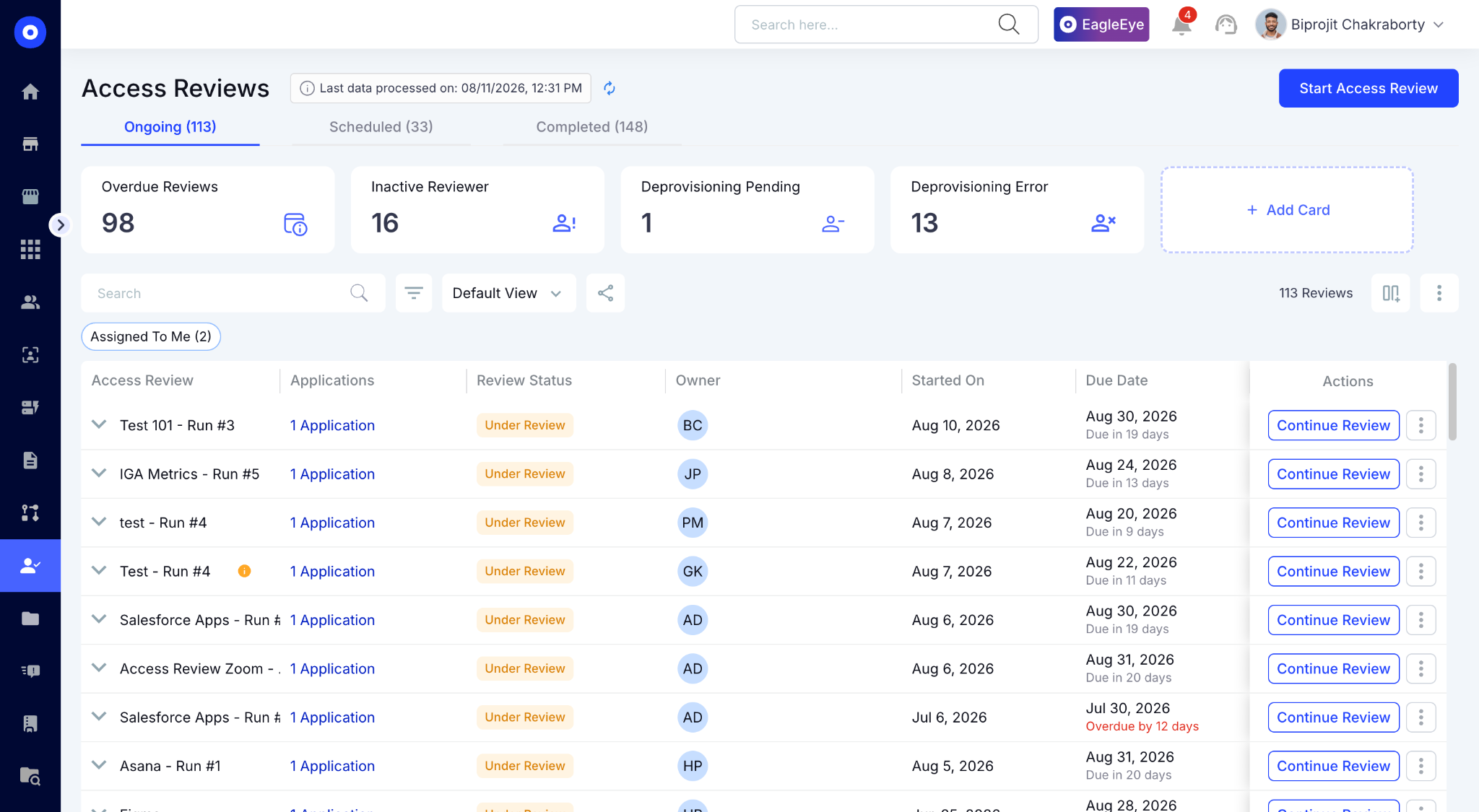Toggle the Assigned To Me filter chip
1479x812 pixels.
coord(151,336)
